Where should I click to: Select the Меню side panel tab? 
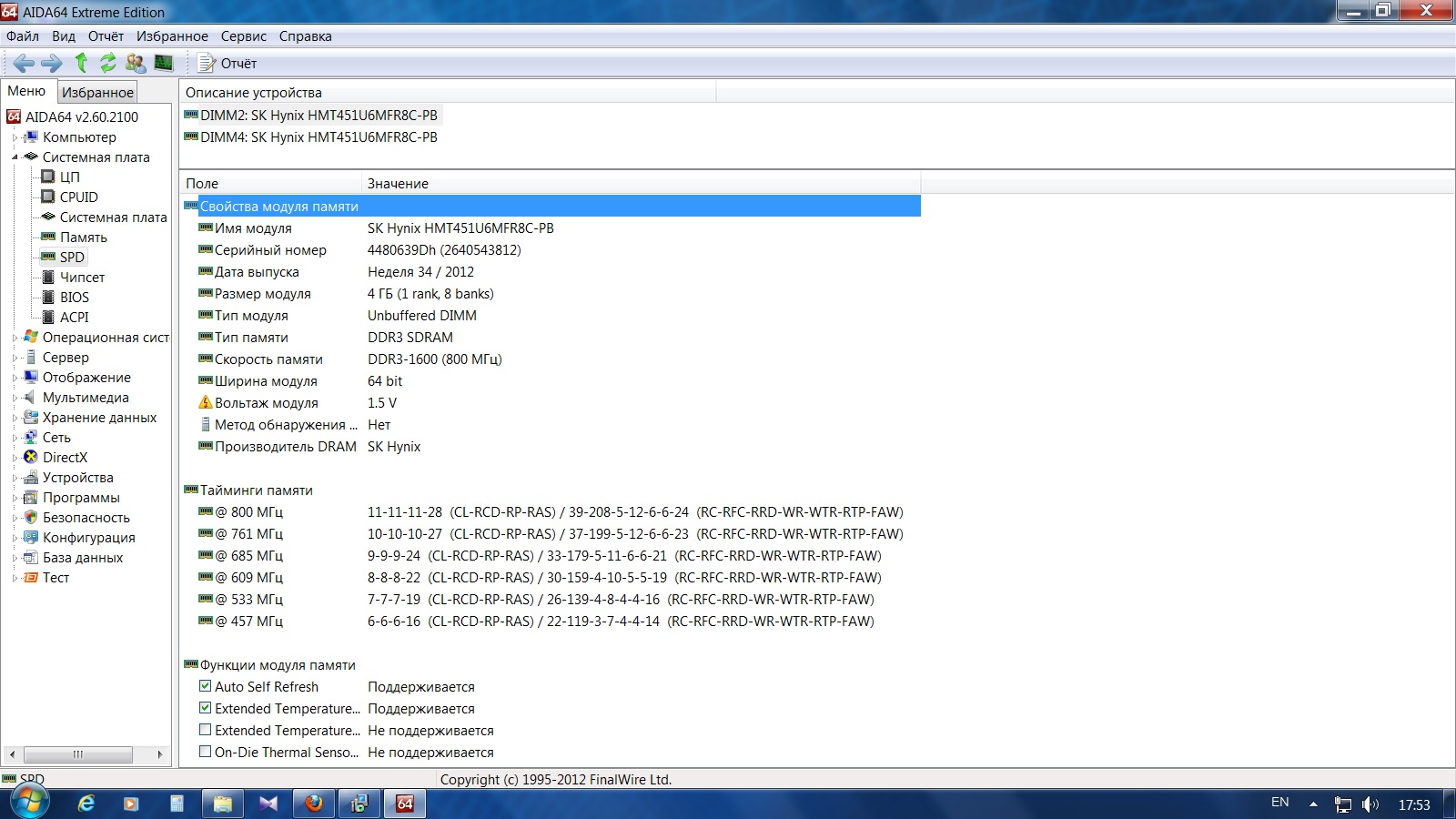click(26, 91)
